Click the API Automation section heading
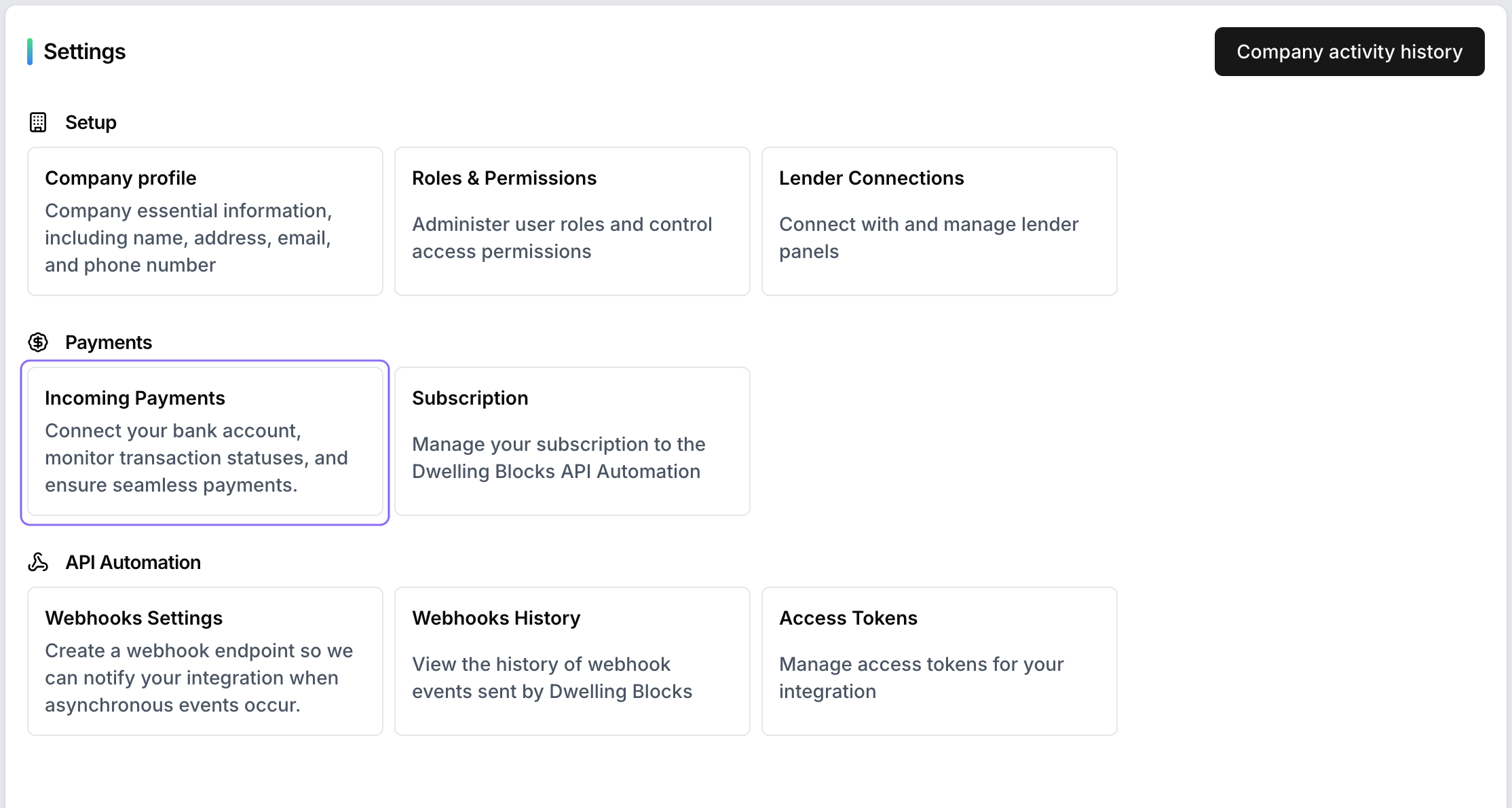Image resolution: width=1512 pixels, height=808 pixels. tap(133, 562)
